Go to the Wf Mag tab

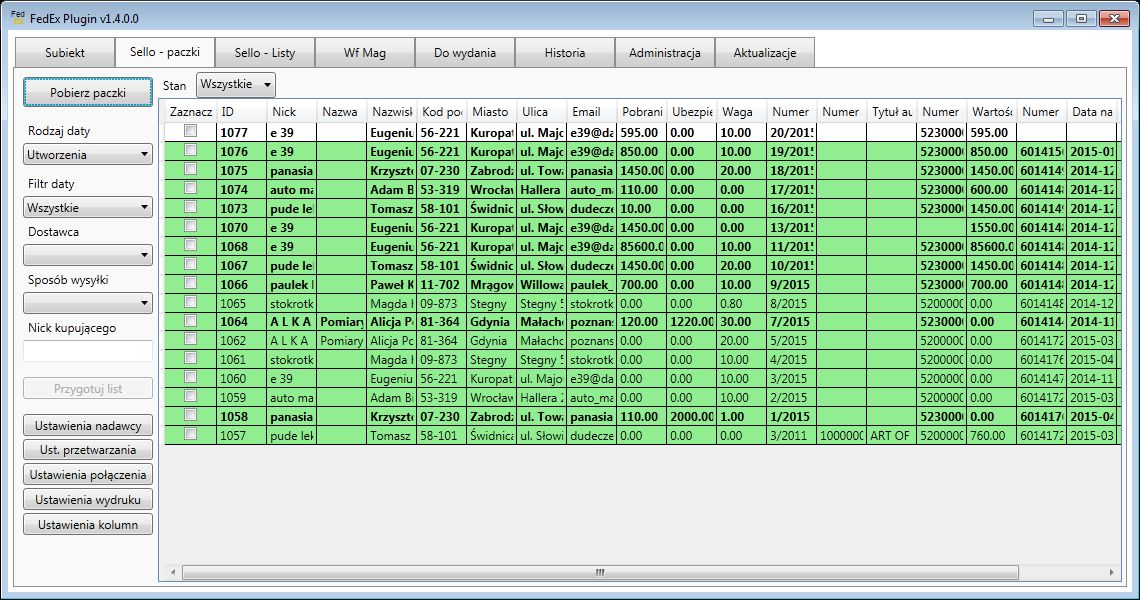(x=365, y=52)
